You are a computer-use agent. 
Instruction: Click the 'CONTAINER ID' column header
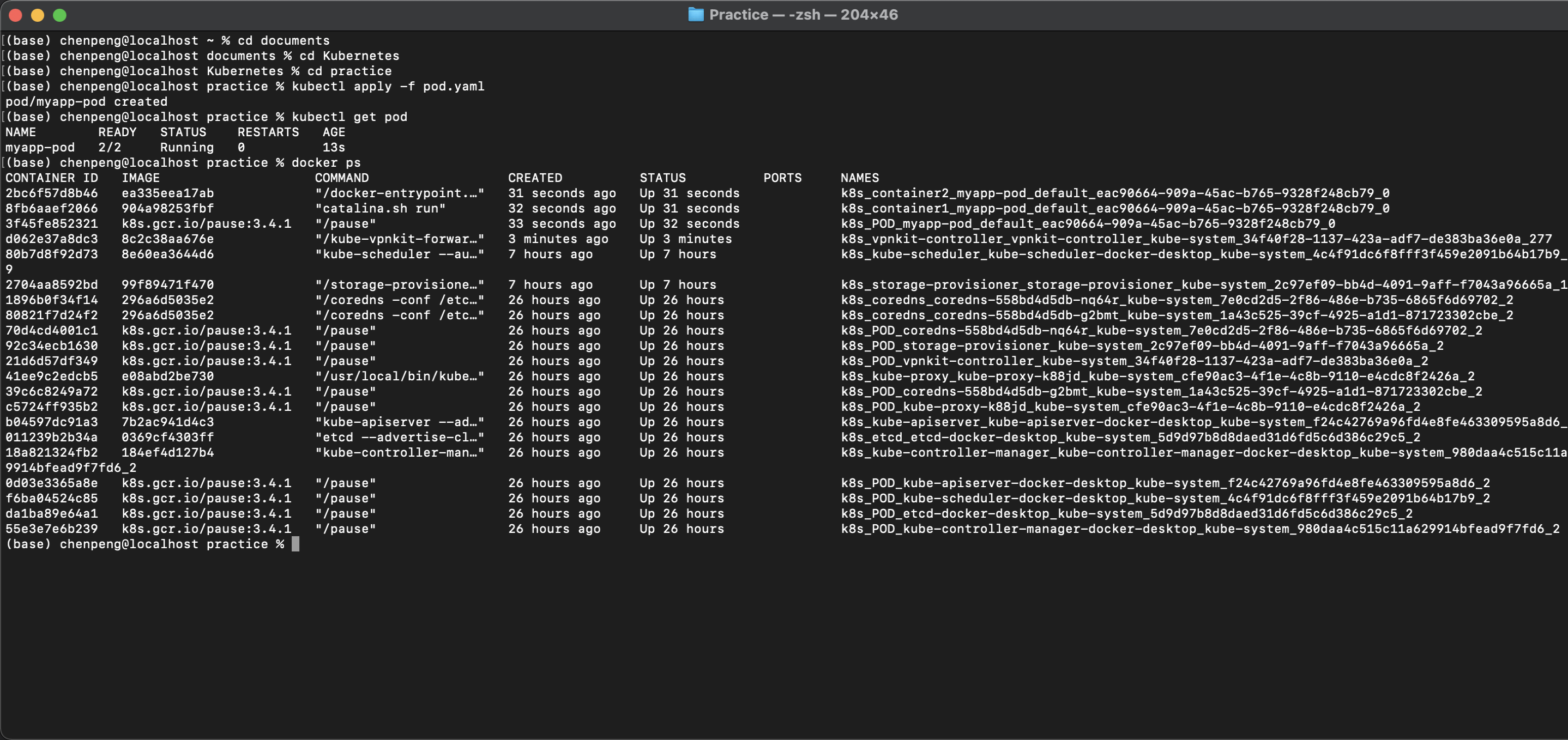click(x=52, y=178)
